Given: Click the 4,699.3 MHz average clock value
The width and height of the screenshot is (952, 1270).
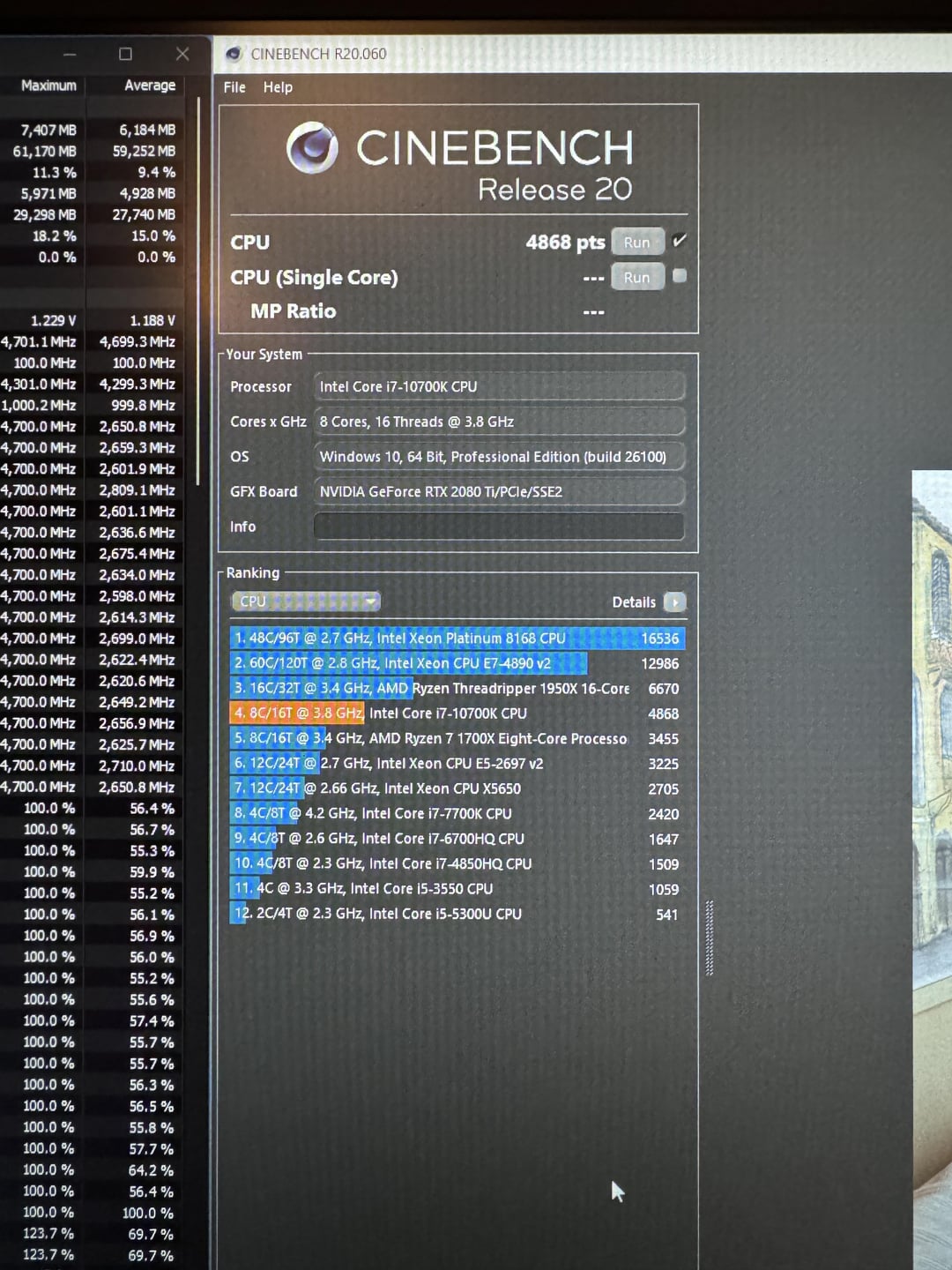Looking at the screenshot, I should tap(137, 342).
